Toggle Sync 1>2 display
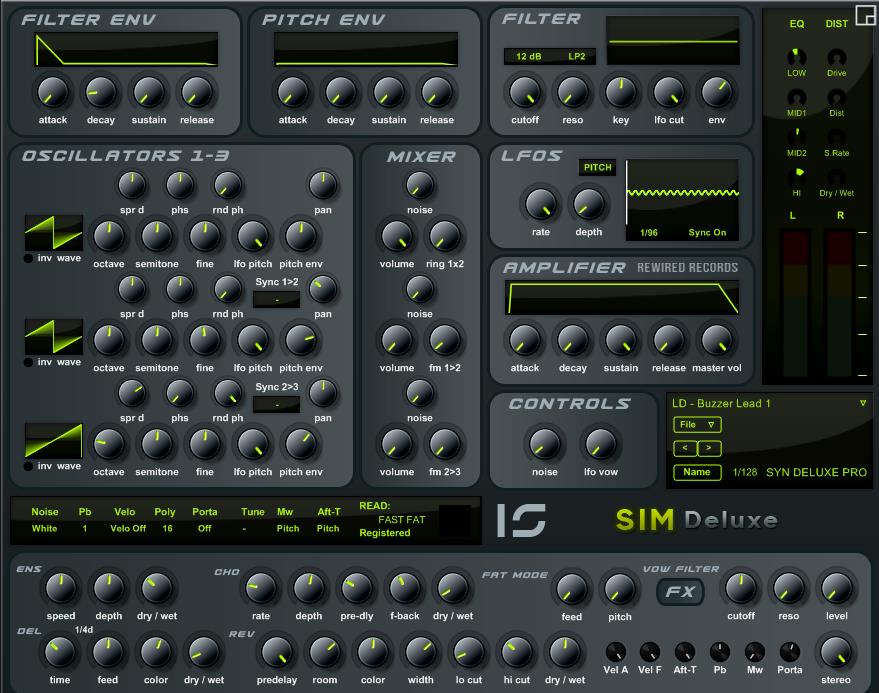This screenshot has width=879, height=693. (276, 299)
